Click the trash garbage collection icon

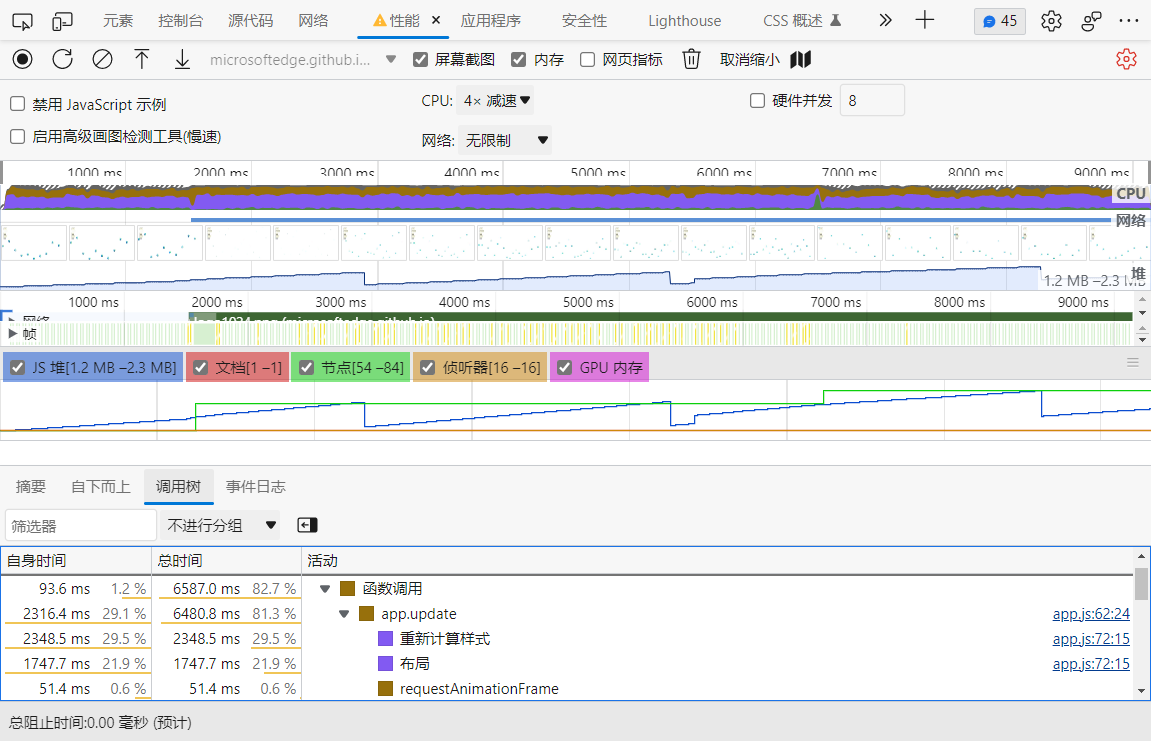tap(691, 59)
